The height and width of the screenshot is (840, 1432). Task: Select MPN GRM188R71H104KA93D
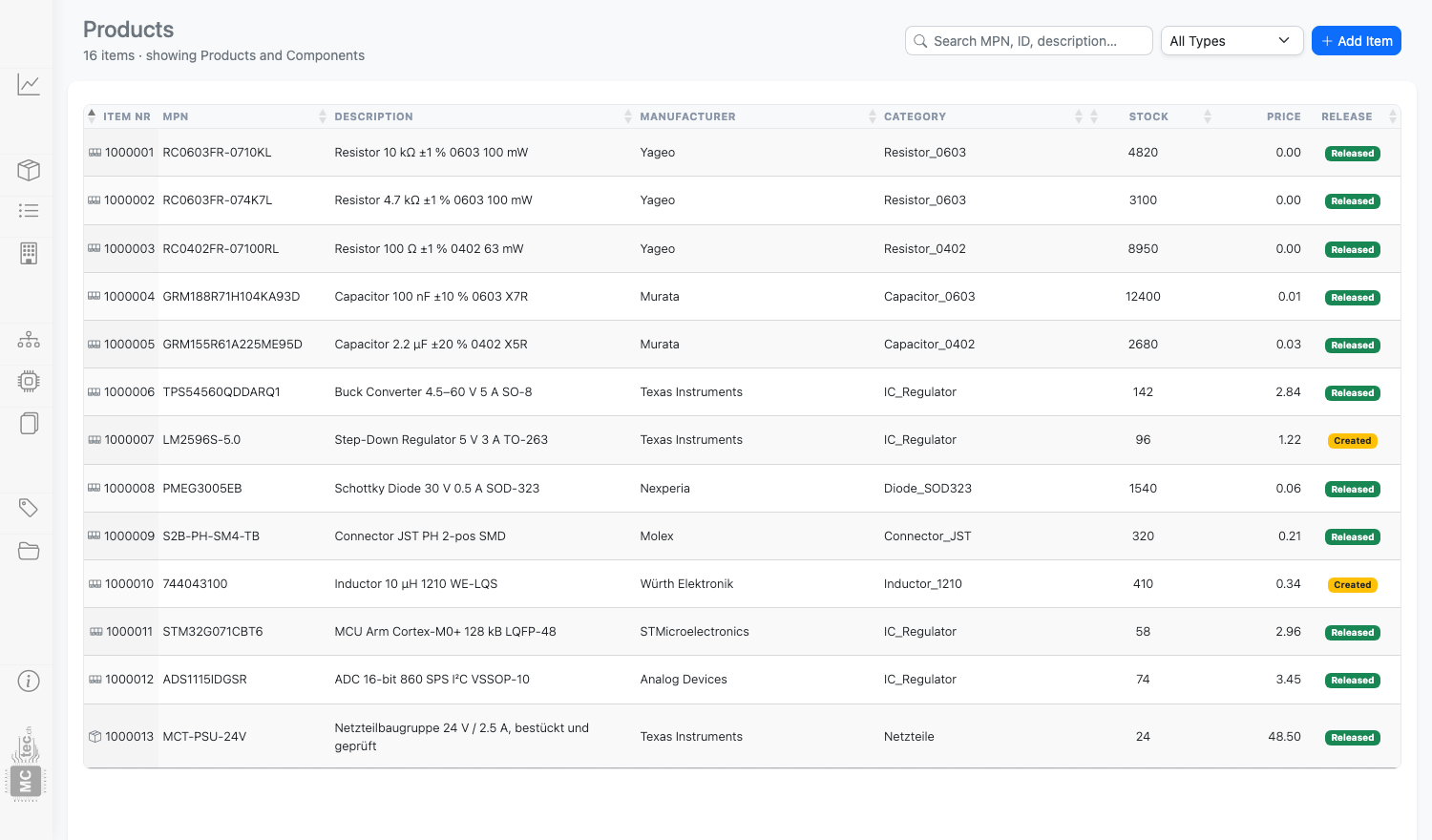pos(232,297)
